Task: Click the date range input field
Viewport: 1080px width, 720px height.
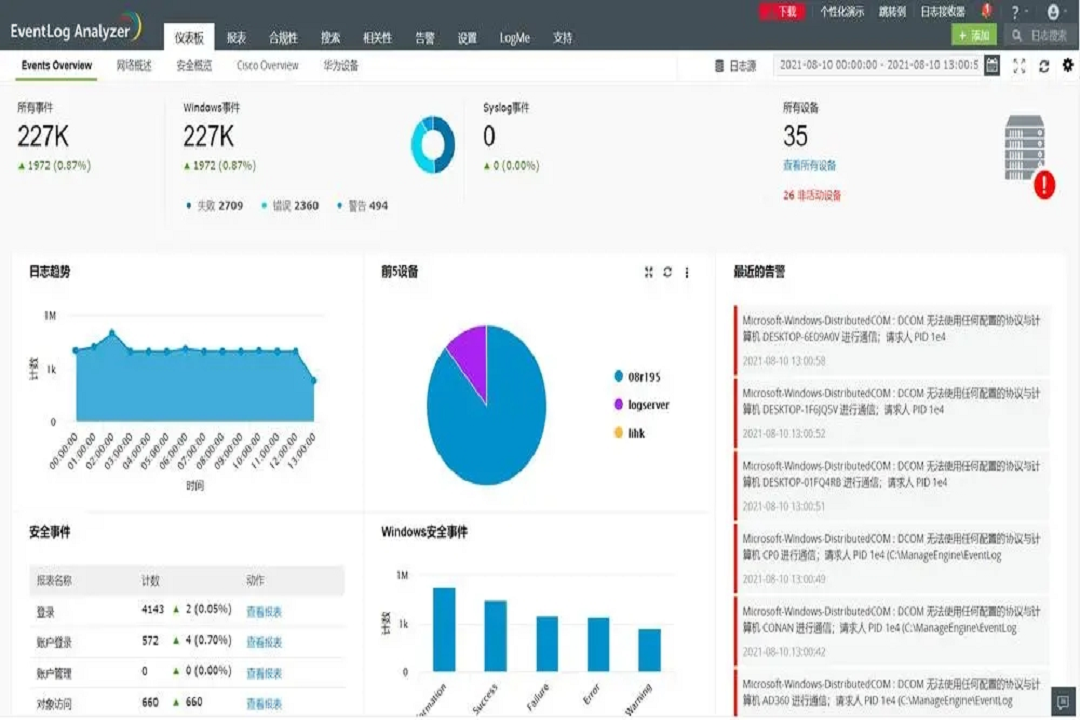Action: pyautogui.click(x=879, y=65)
